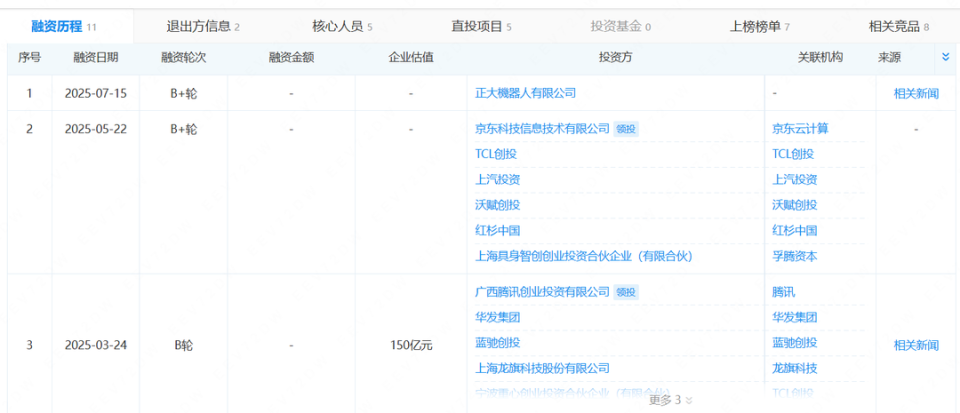Open 华发集团 in the affiliated institution column
960x413 pixels.
point(795,318)
